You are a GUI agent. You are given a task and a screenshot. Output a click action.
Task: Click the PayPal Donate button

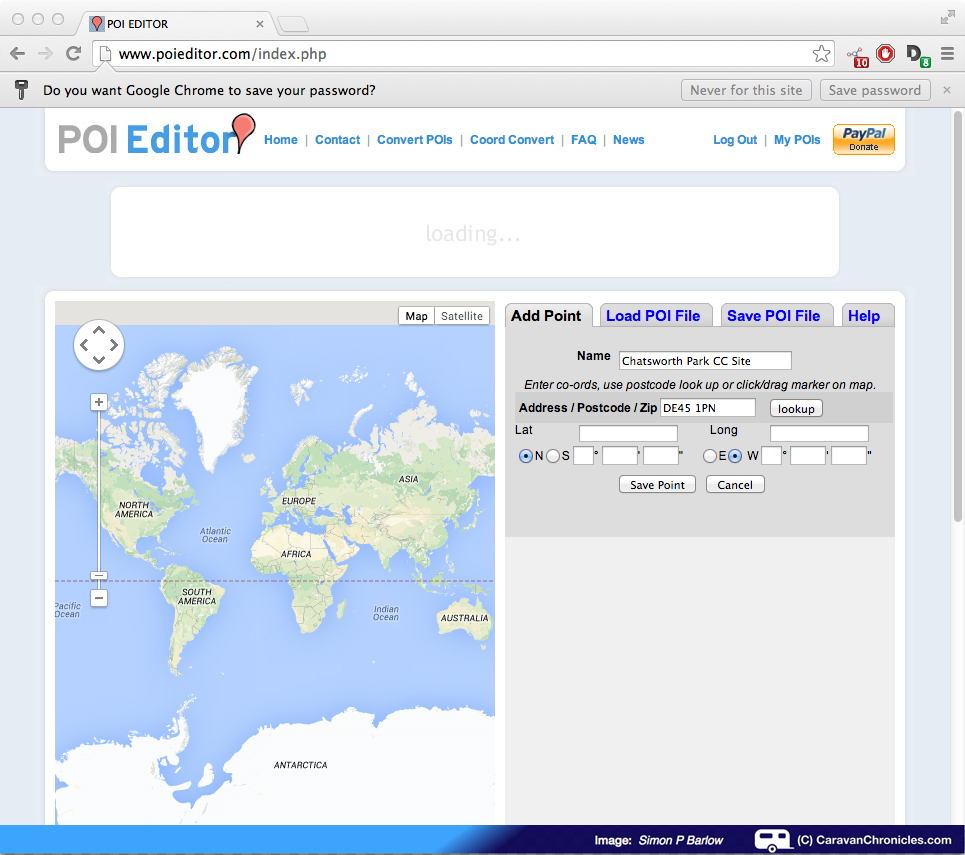tap(863, 140)
